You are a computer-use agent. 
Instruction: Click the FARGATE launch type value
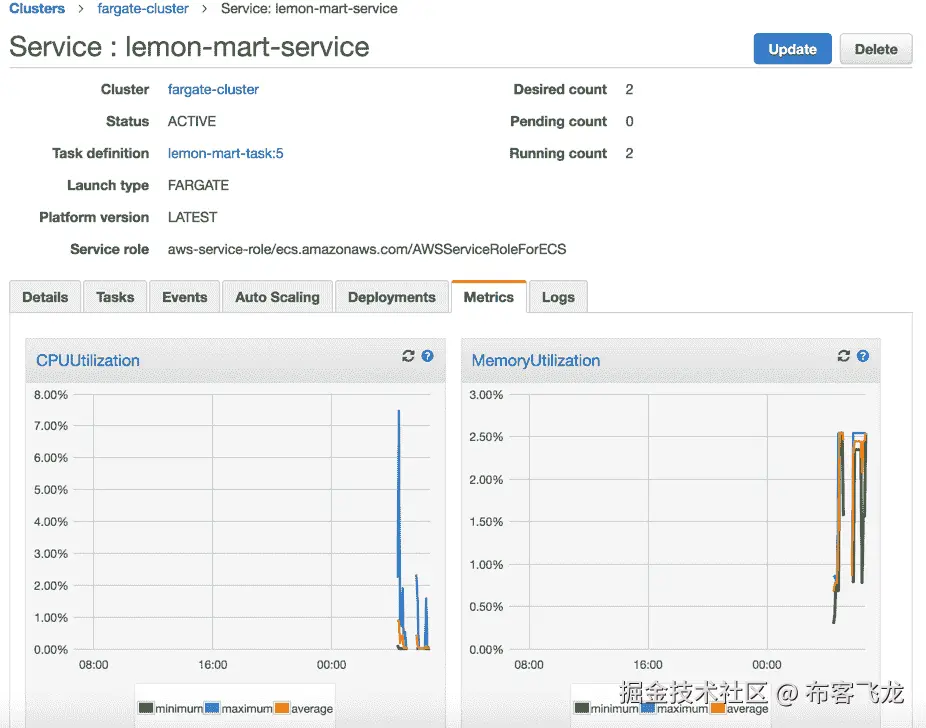[x=198, y=185]
